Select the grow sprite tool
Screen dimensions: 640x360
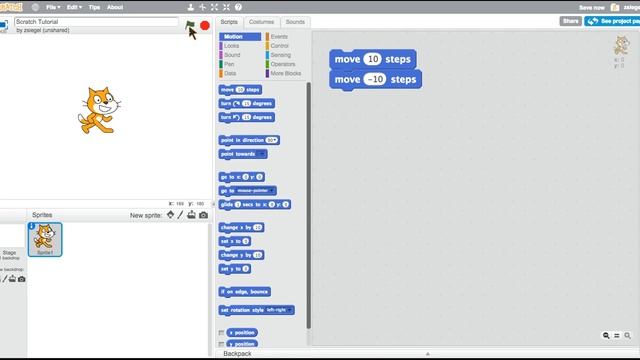coord(215,7)
